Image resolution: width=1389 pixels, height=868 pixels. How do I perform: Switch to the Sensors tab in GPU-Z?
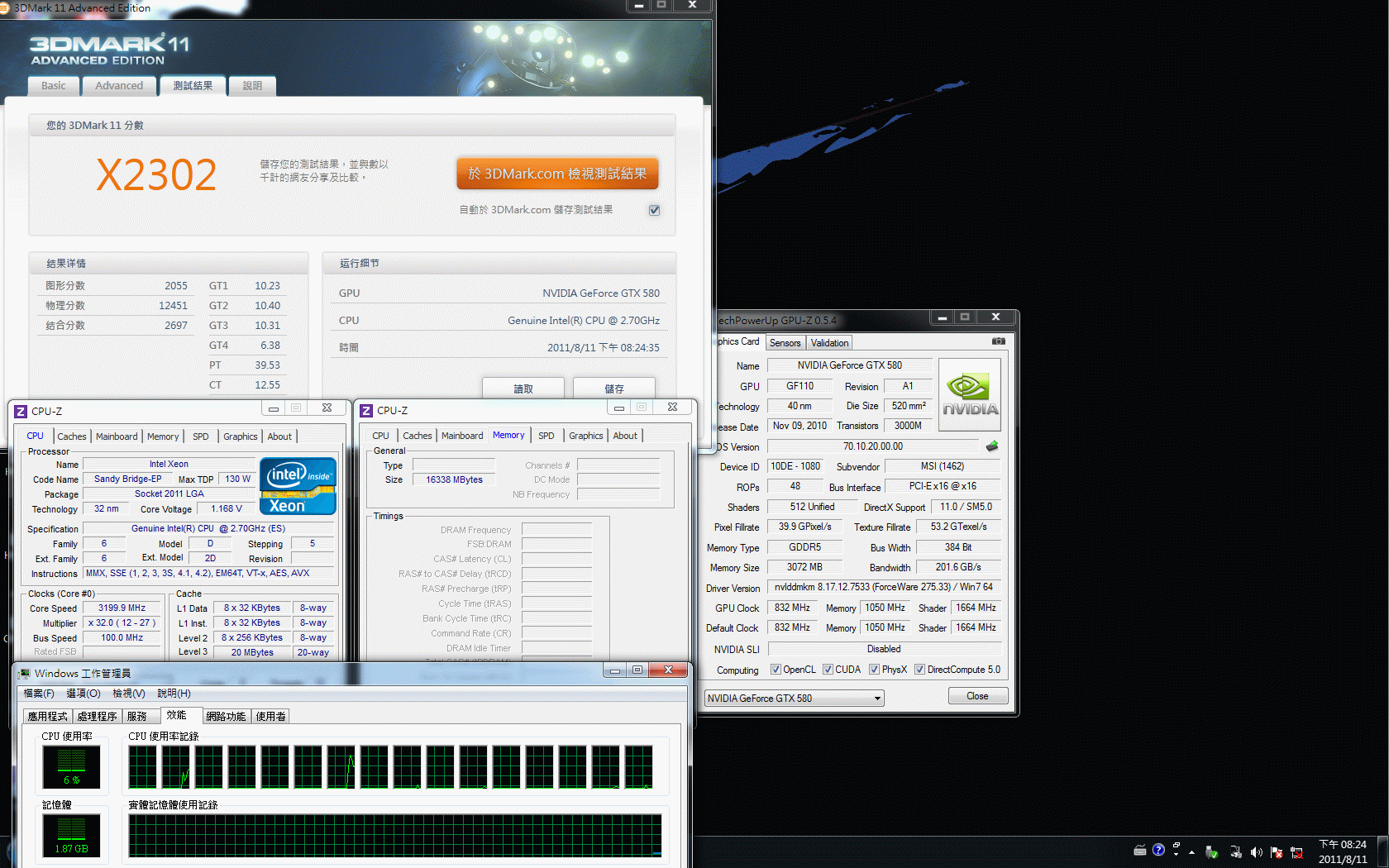[785, 343]
